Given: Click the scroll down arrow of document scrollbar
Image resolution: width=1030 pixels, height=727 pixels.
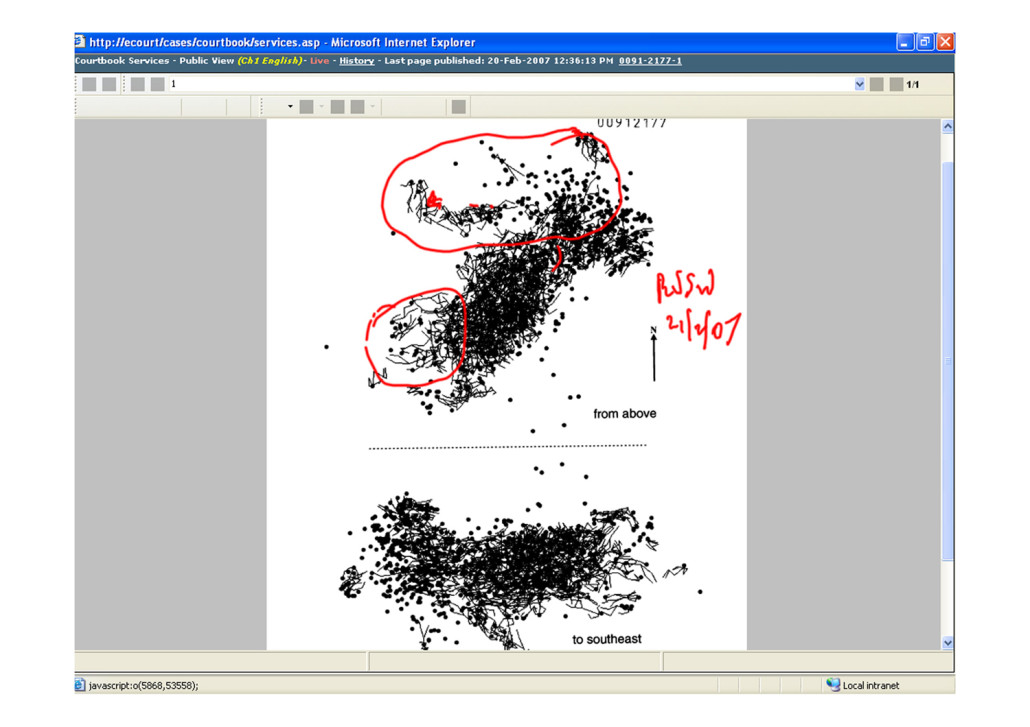Looking at the screenshot, I should [x=947, y=642].
